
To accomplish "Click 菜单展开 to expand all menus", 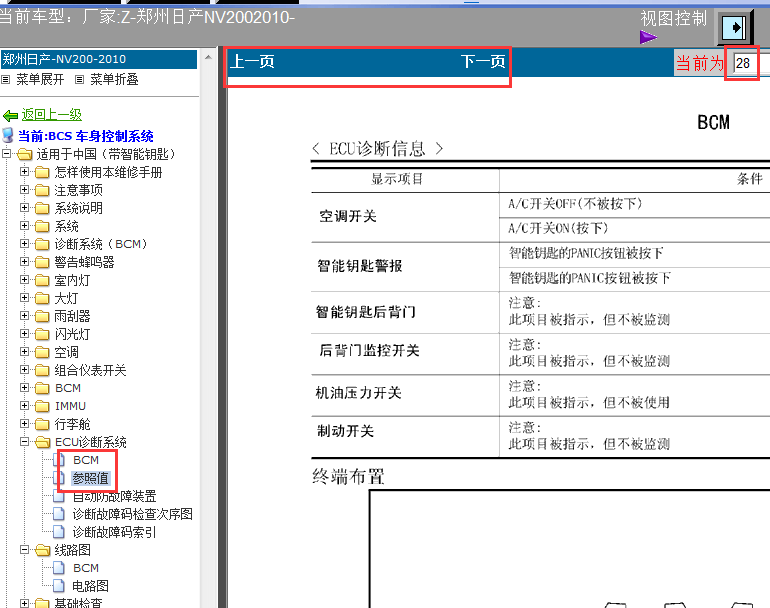I will pos(40,79).
